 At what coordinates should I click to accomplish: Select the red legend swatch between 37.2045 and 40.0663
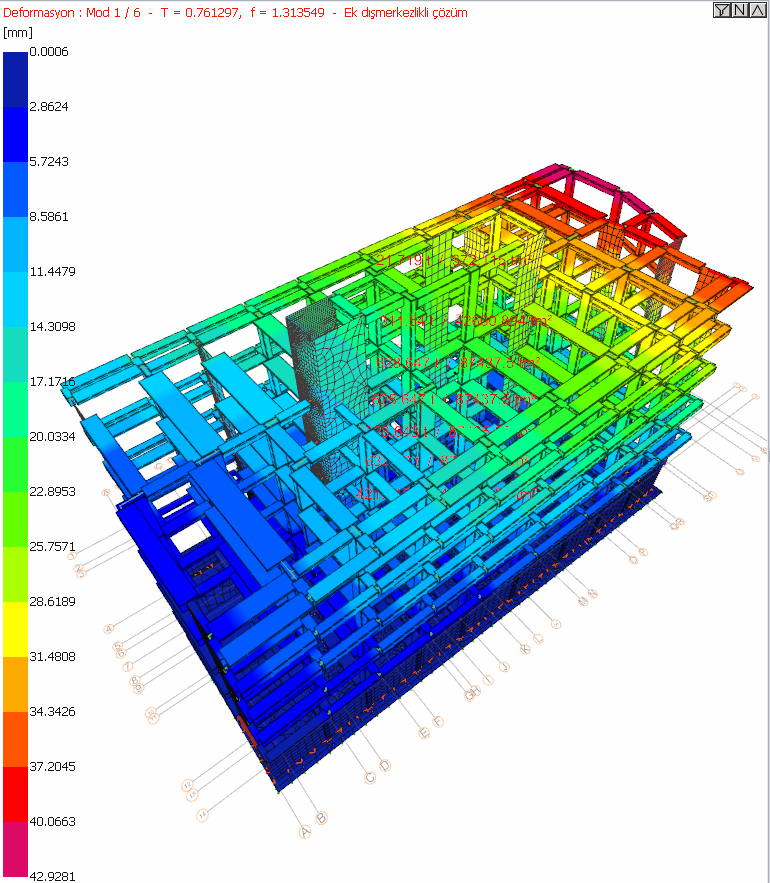(x=15, y=795)
